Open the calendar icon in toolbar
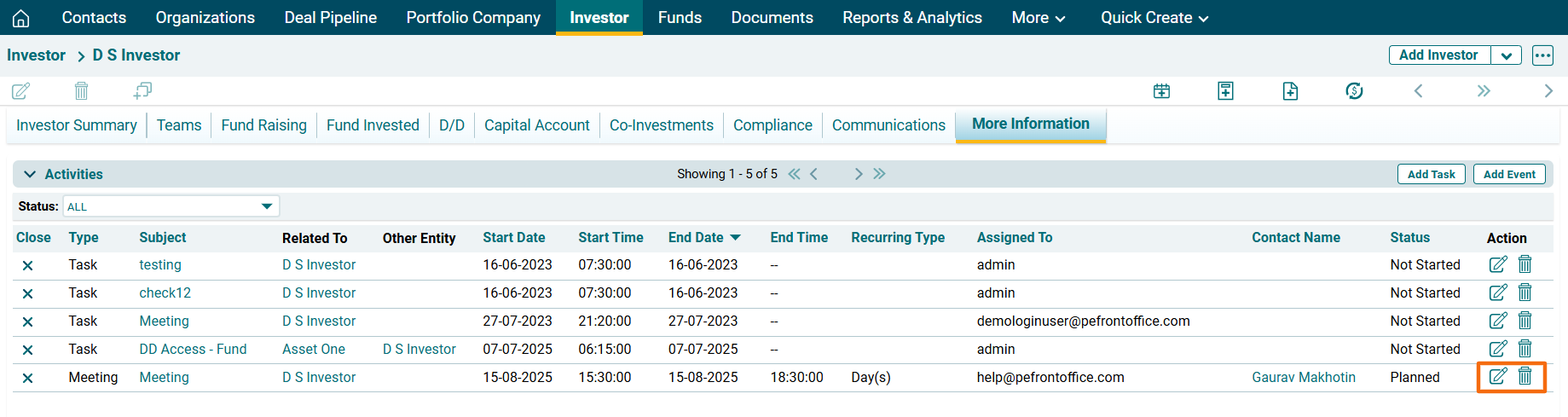Screen dimensions: 1568x417 (1161, 91)
